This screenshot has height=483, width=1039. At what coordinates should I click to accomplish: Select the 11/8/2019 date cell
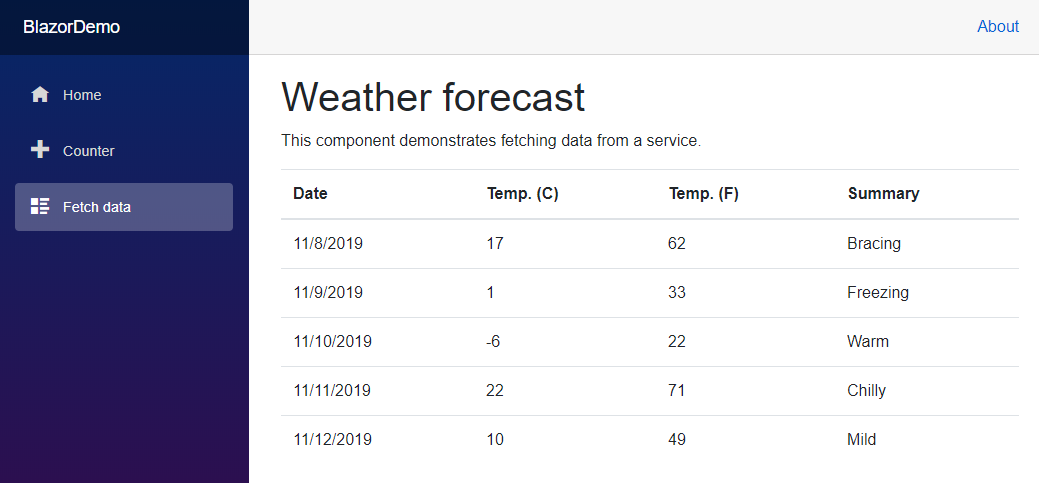327,243
